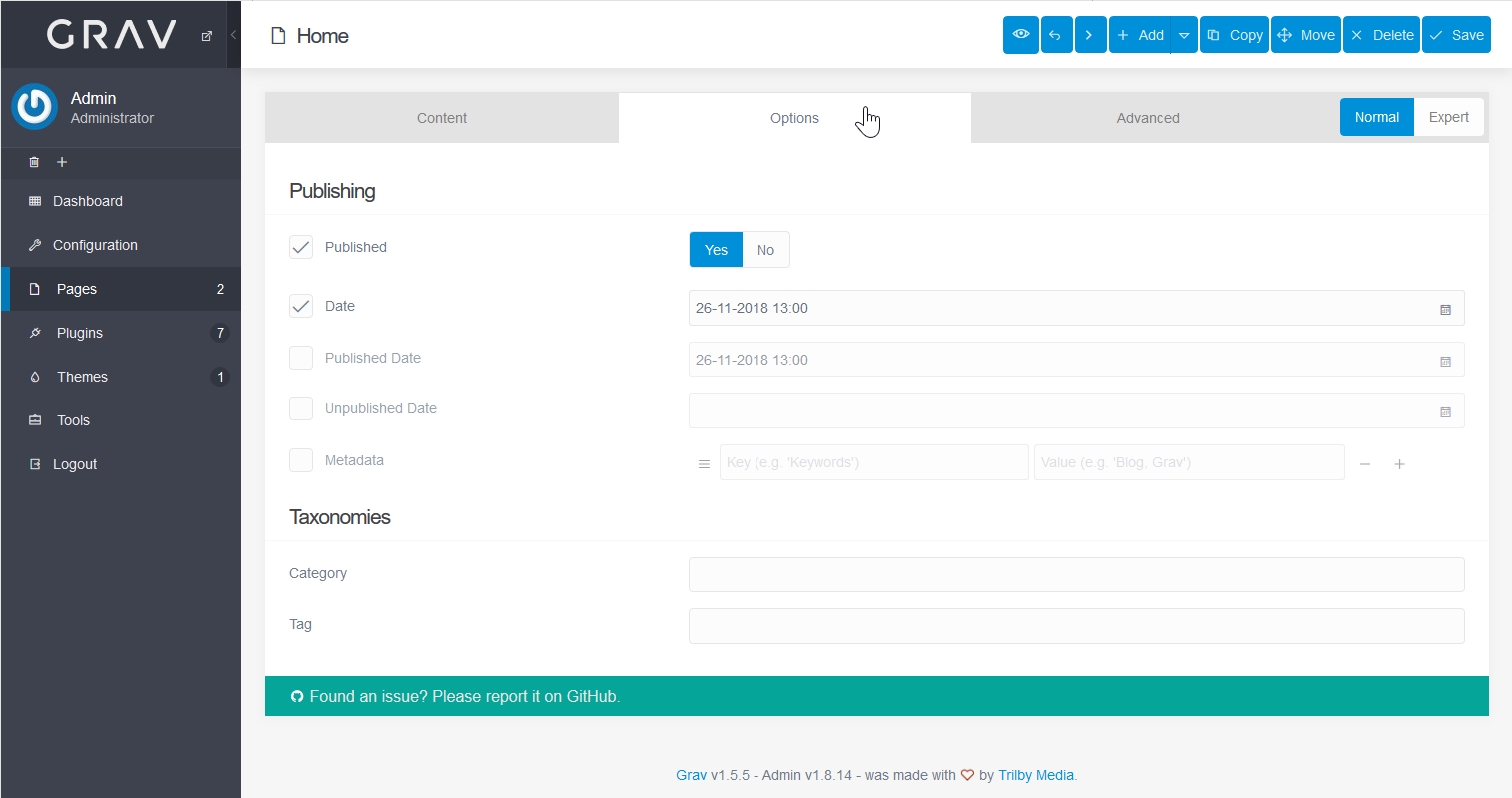This screenshot has height=798, width=1512.
Task: Collapse the sidebar with the chevron
Action: (233, 35)
